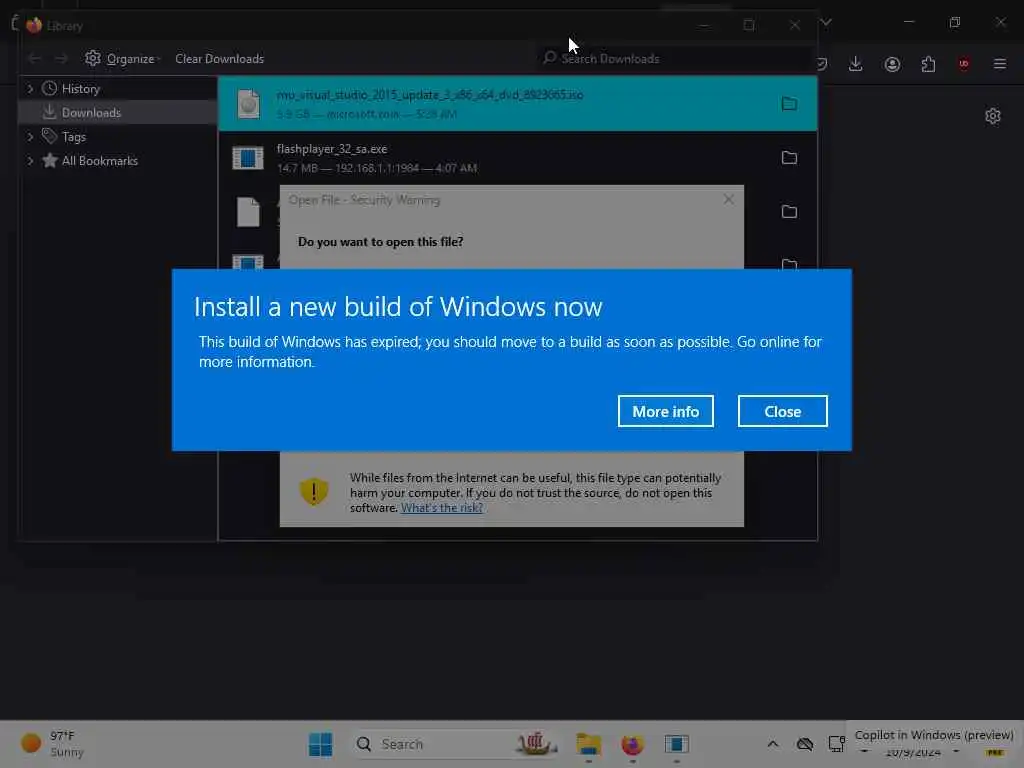Click the display network tray icon
This screenshot has height=768, width=1024.
(x=836, y=744)
